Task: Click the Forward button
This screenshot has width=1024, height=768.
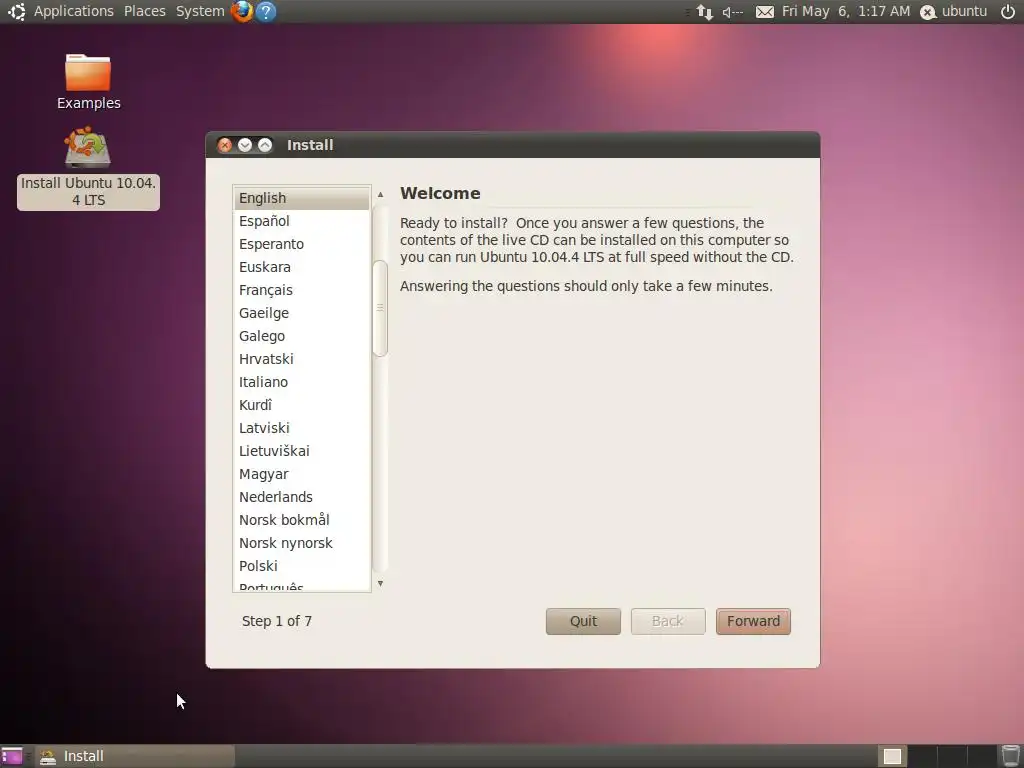Action: tap(753, 621)
